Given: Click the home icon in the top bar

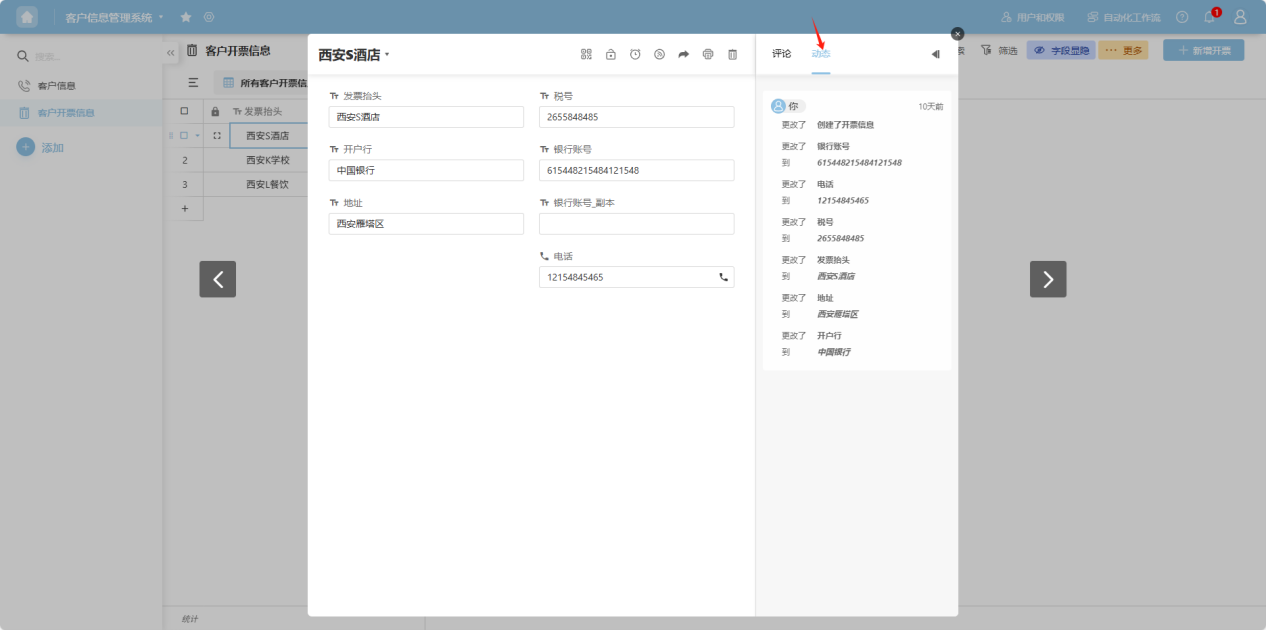Looking at the screenshot, I should click(x=27, y=17).
